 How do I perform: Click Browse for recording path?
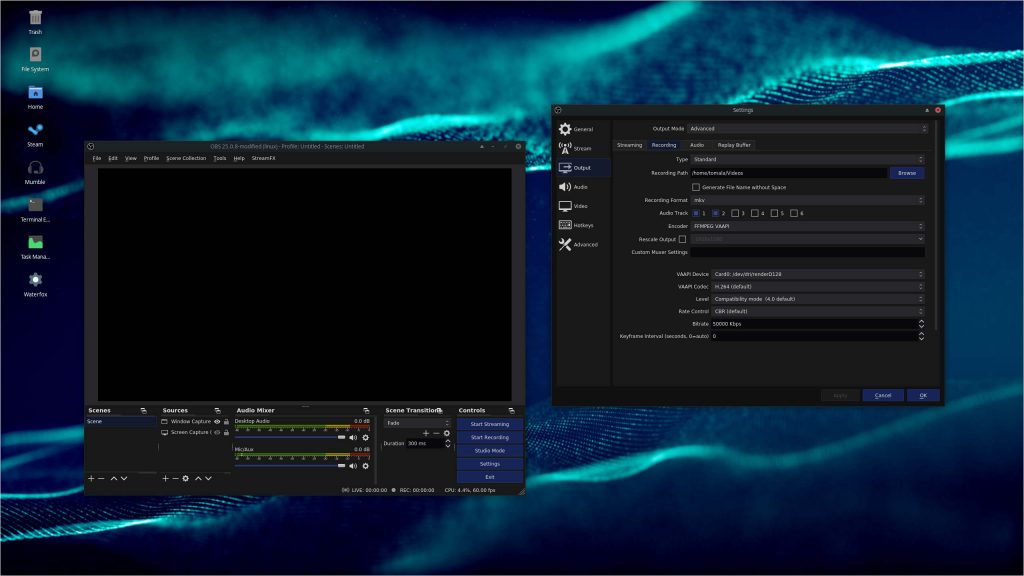pyautogui.click(x=906, y=173)
